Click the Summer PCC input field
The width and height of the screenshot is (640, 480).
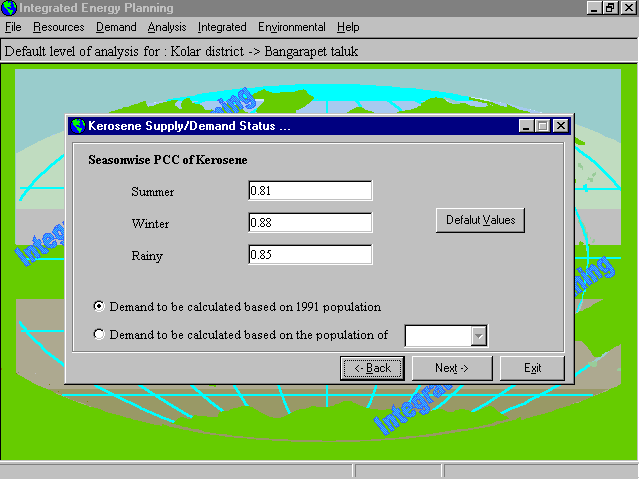pyautogui.click(x=310, y=191)
